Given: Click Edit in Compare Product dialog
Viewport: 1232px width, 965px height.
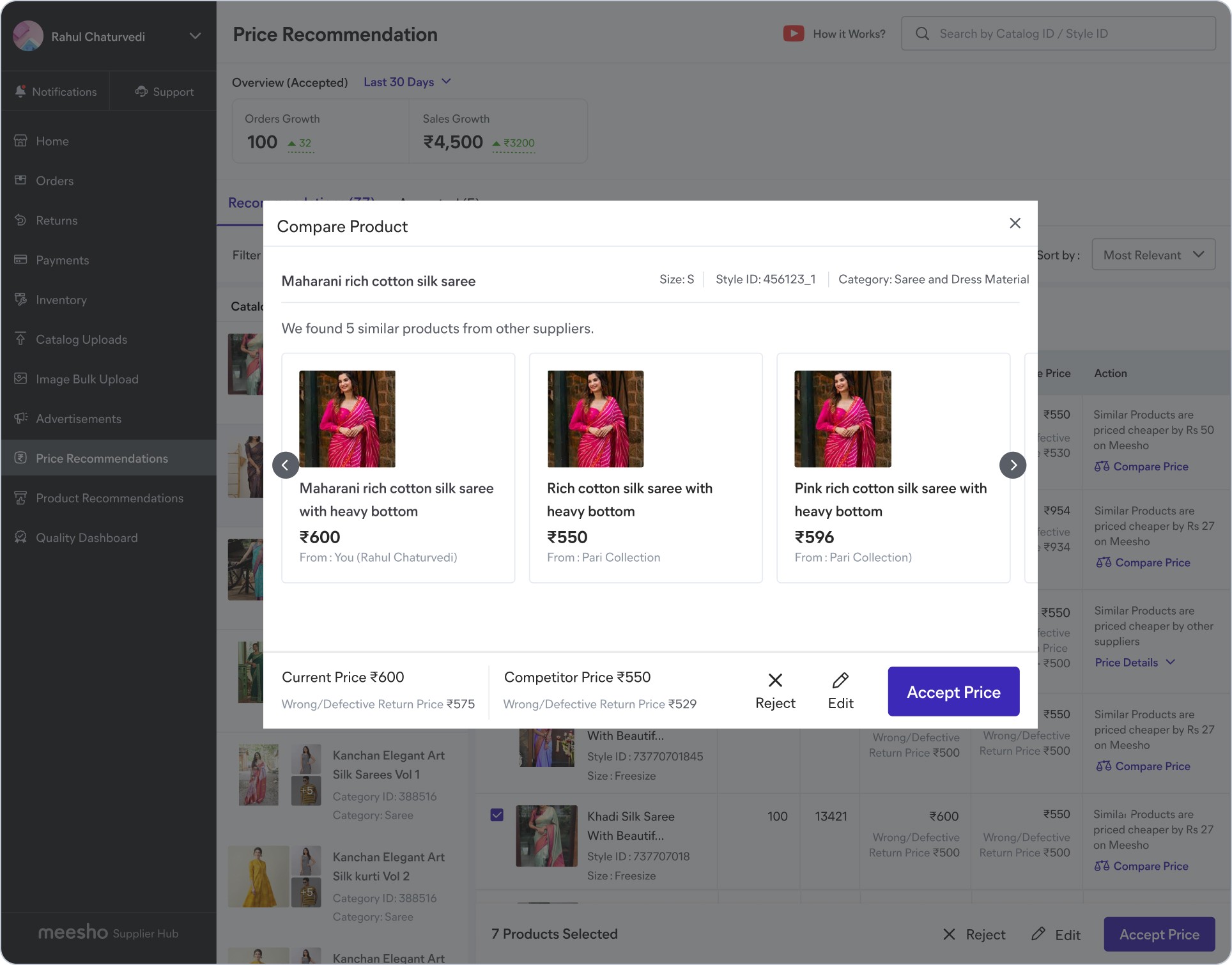Looking at the screenshot, I should click(840, 691).
